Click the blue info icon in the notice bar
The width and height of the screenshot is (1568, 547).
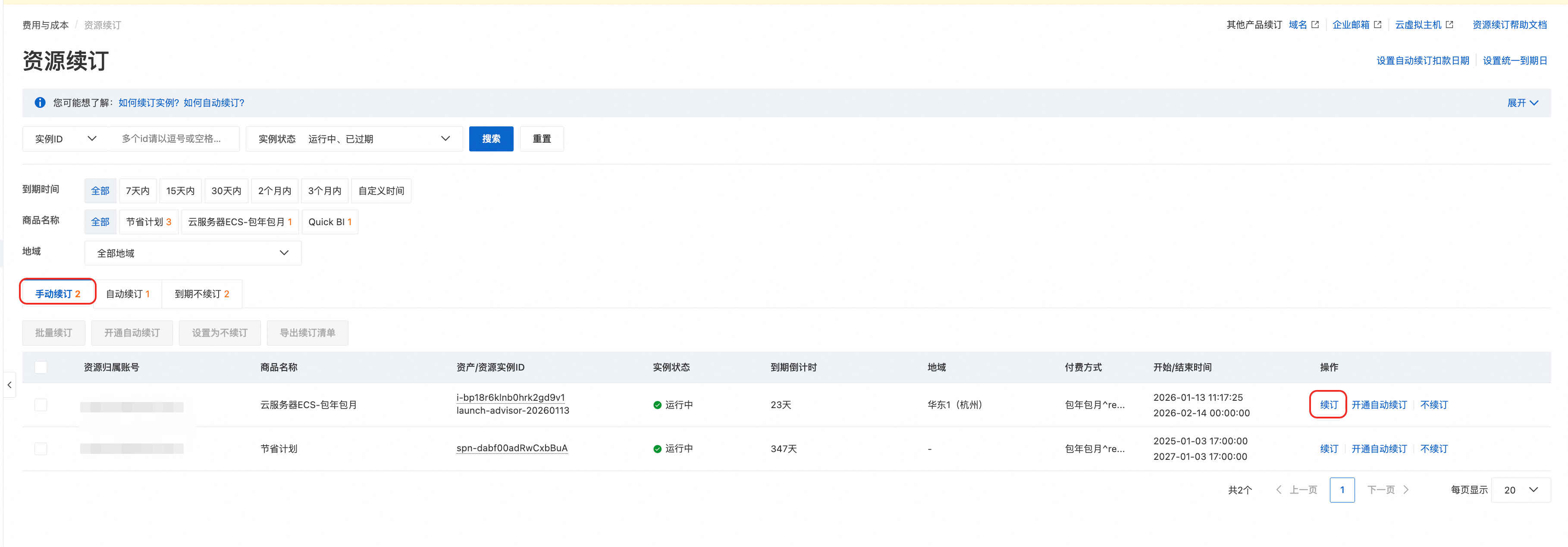pyautogui.click(x=40, y=102)
